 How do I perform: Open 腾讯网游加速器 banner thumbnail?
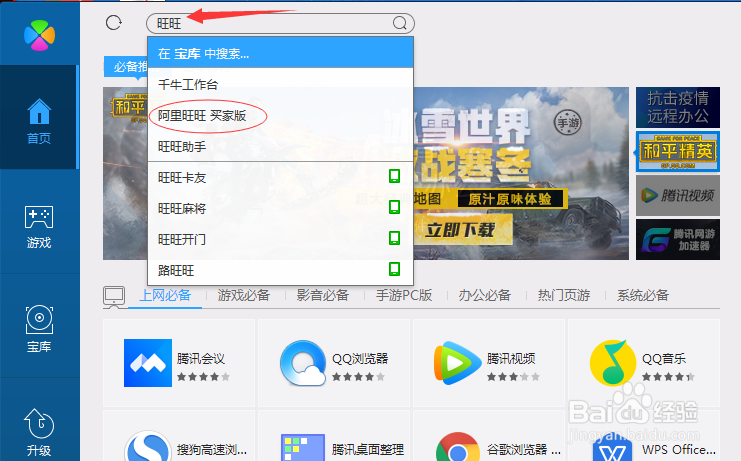[x=678, y=239]
